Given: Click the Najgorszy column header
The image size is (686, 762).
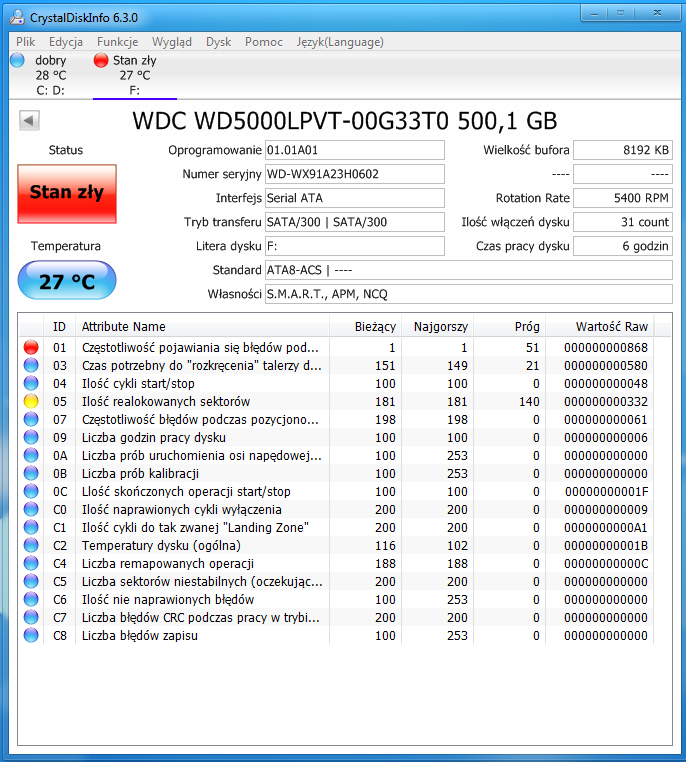Looking at the screenshot, I should [x=437, y=327].
